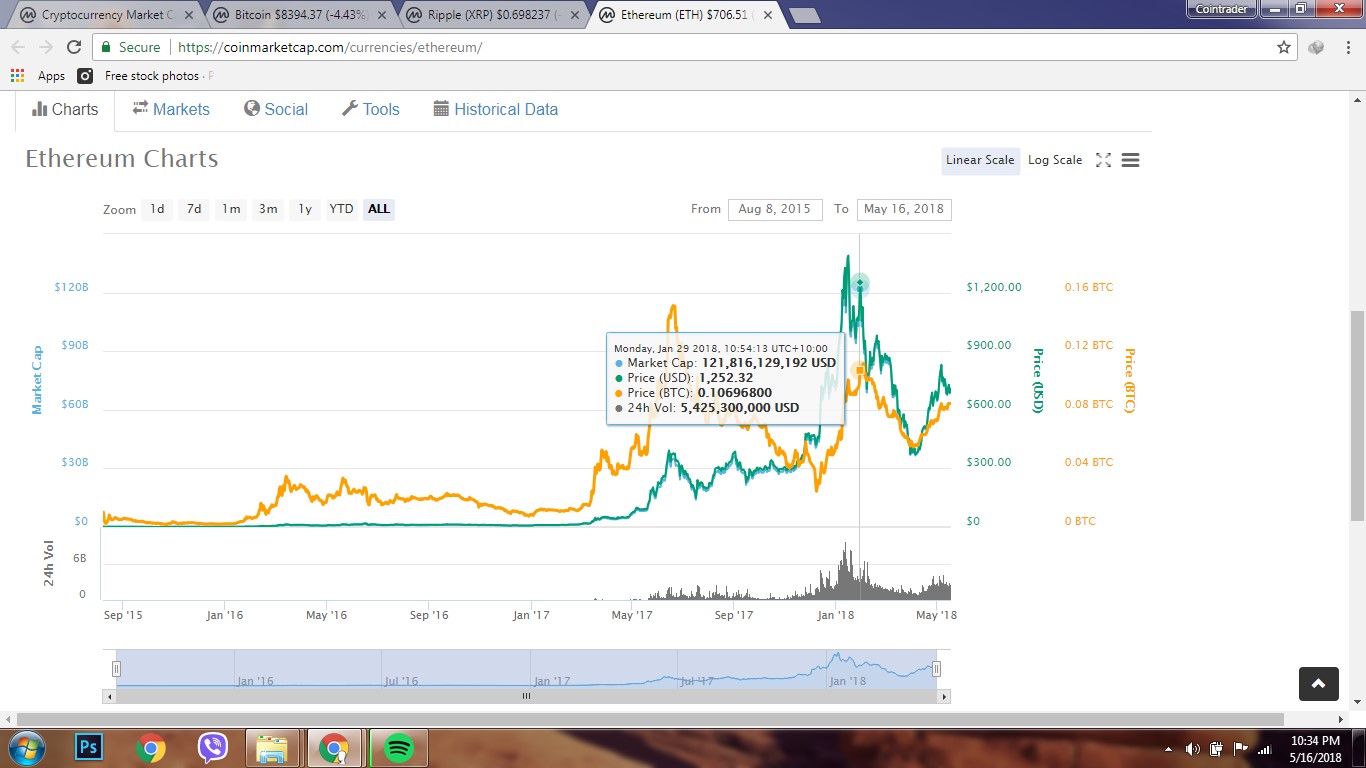The image size is (1366, 768).
Task: Edit the From date field
Action: [775, 209]
